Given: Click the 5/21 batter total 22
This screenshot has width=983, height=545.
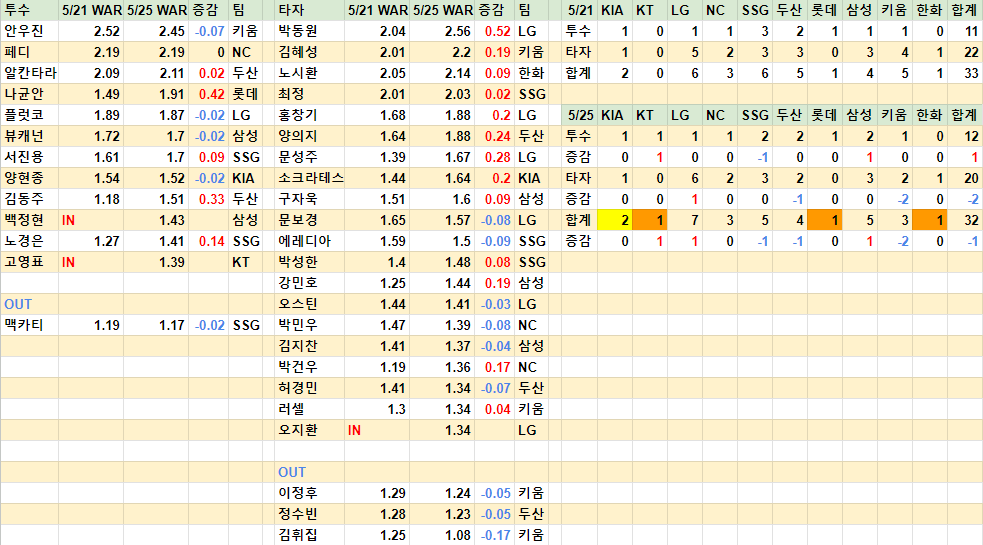Looking at the screenshot, I should (971, 53).
